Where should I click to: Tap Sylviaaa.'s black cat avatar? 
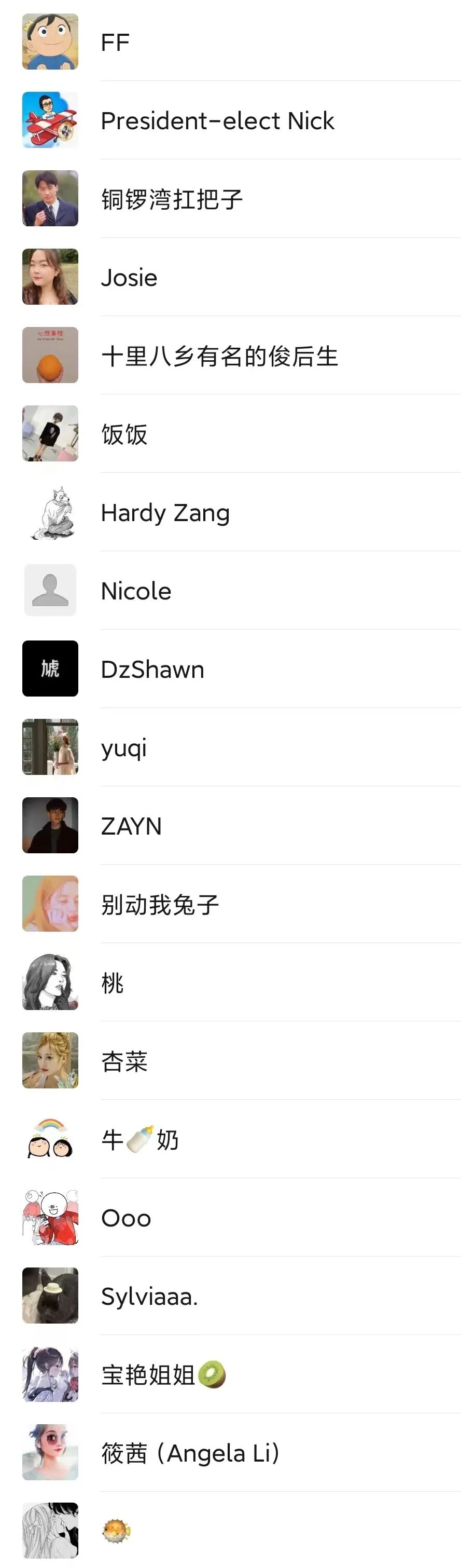[50, 1296]
